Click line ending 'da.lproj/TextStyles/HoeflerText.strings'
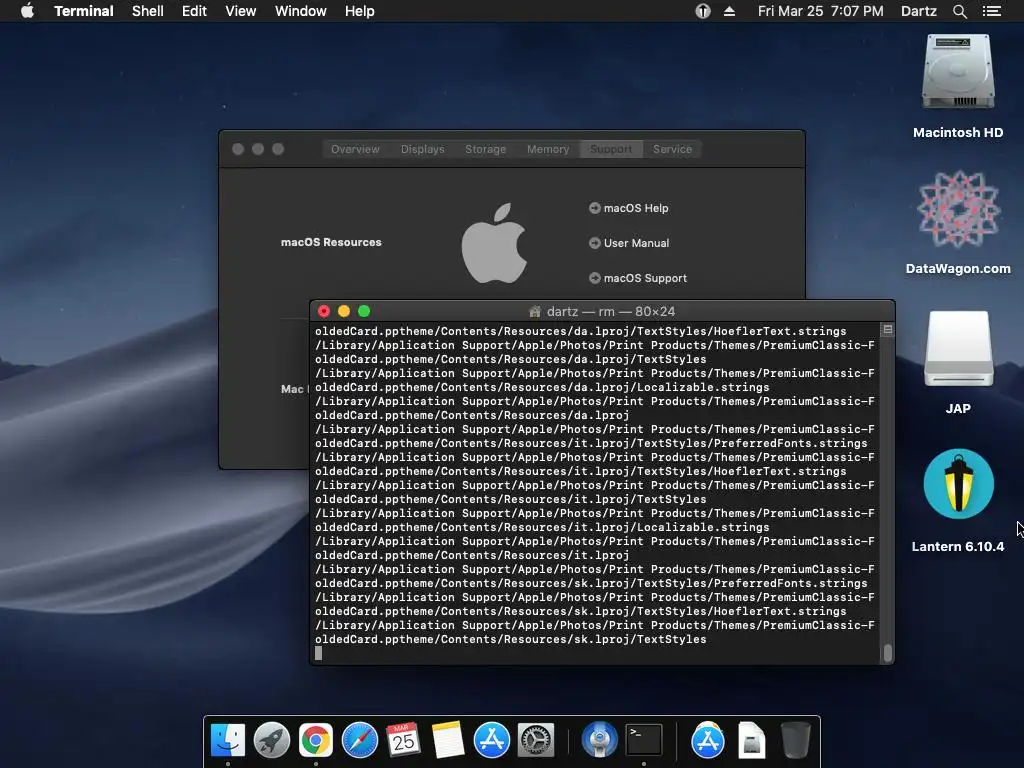Image resolution: width=1024 pixels, height=768 pixels. point(581,331)
